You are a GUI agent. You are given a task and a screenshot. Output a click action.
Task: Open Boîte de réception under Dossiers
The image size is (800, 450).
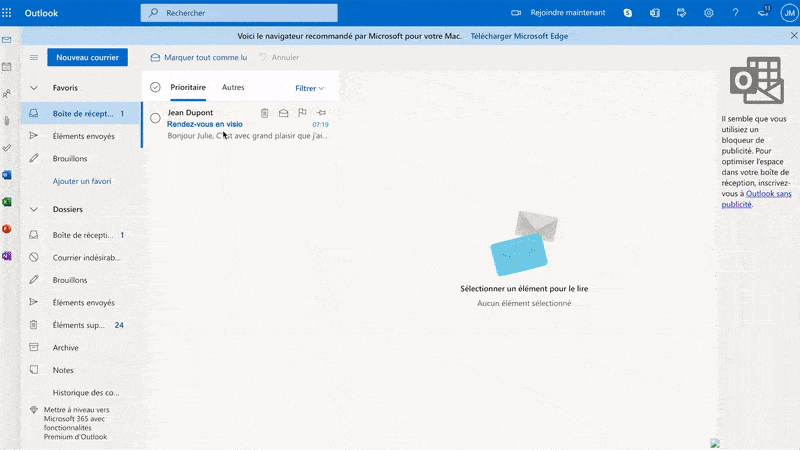(x=81, y=235)
